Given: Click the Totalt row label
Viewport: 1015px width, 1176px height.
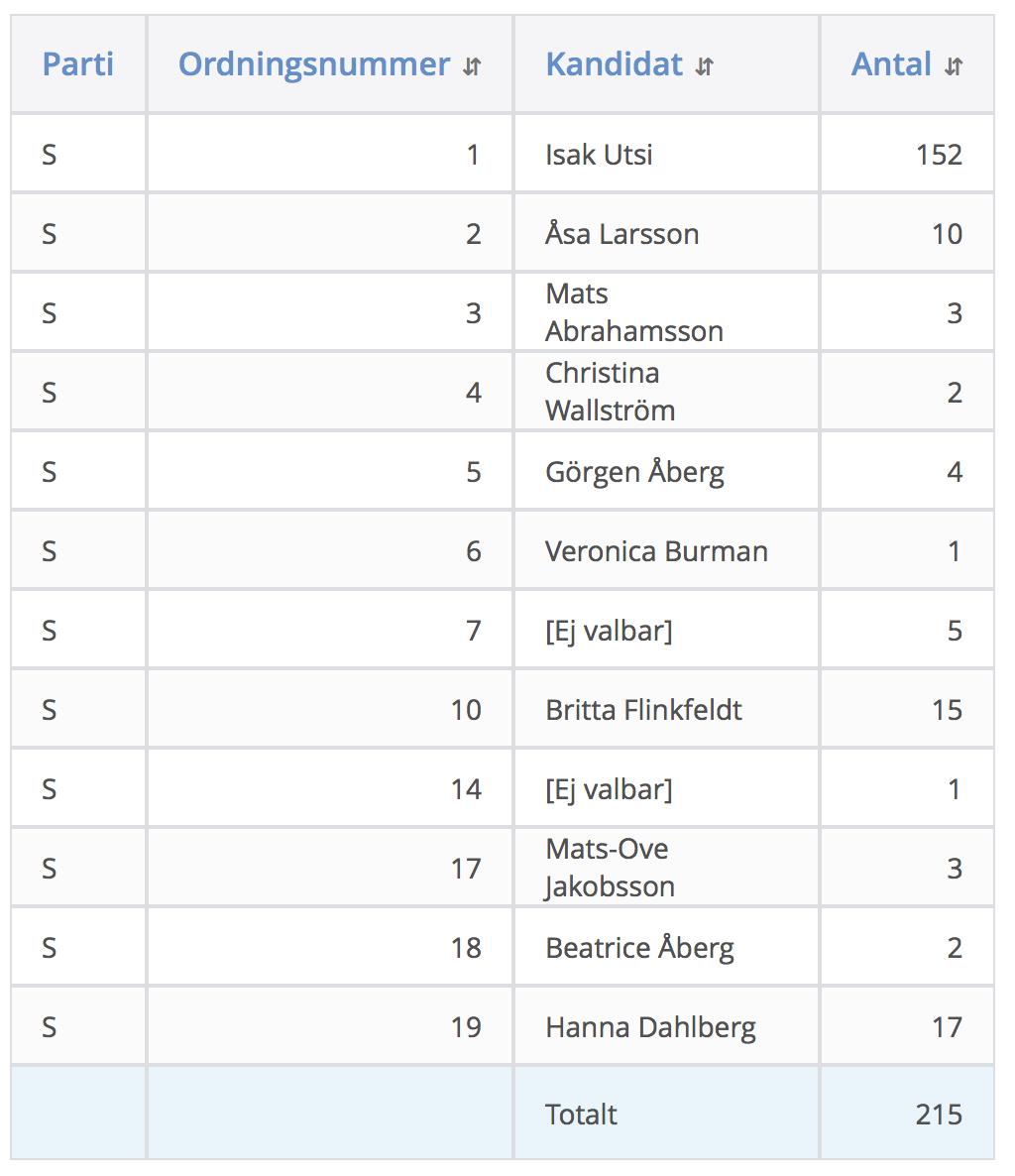Looking at the screenshot, I should click(581, 1115).
